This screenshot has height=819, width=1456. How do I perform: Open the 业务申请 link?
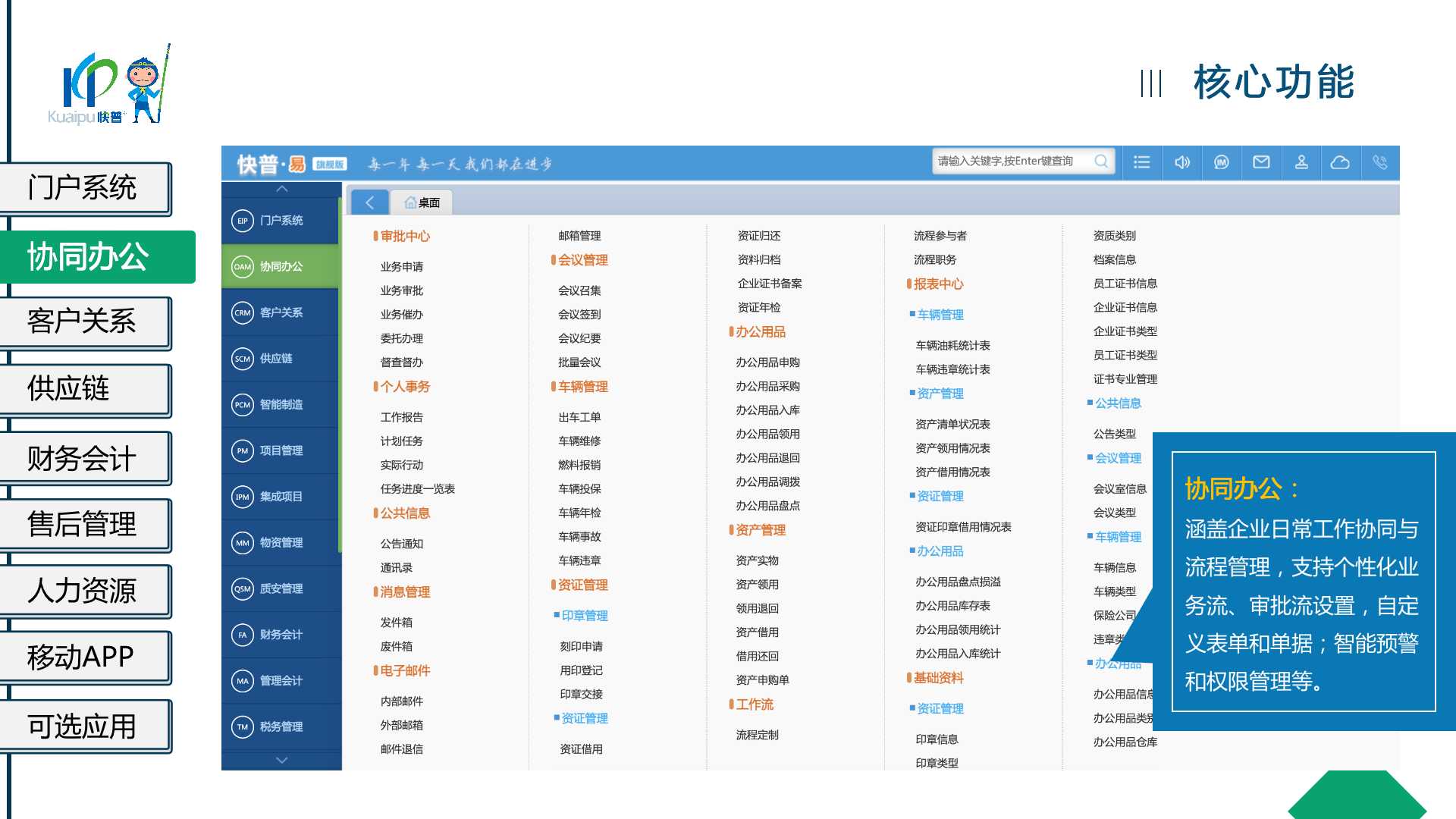point(402,267)
